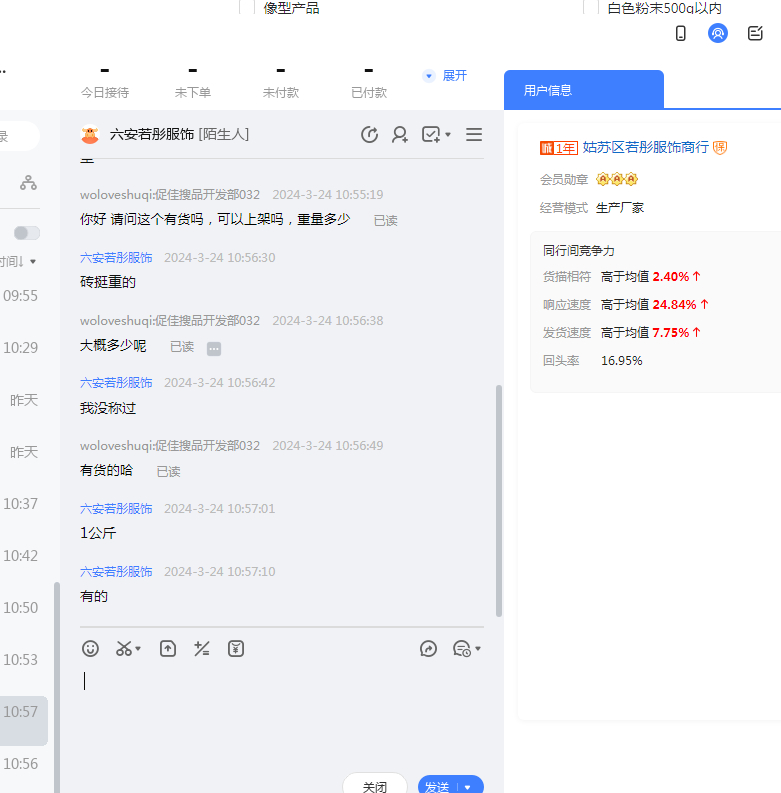Click the file upload icon
Screen dimensions: 781x793
point(168,649)
